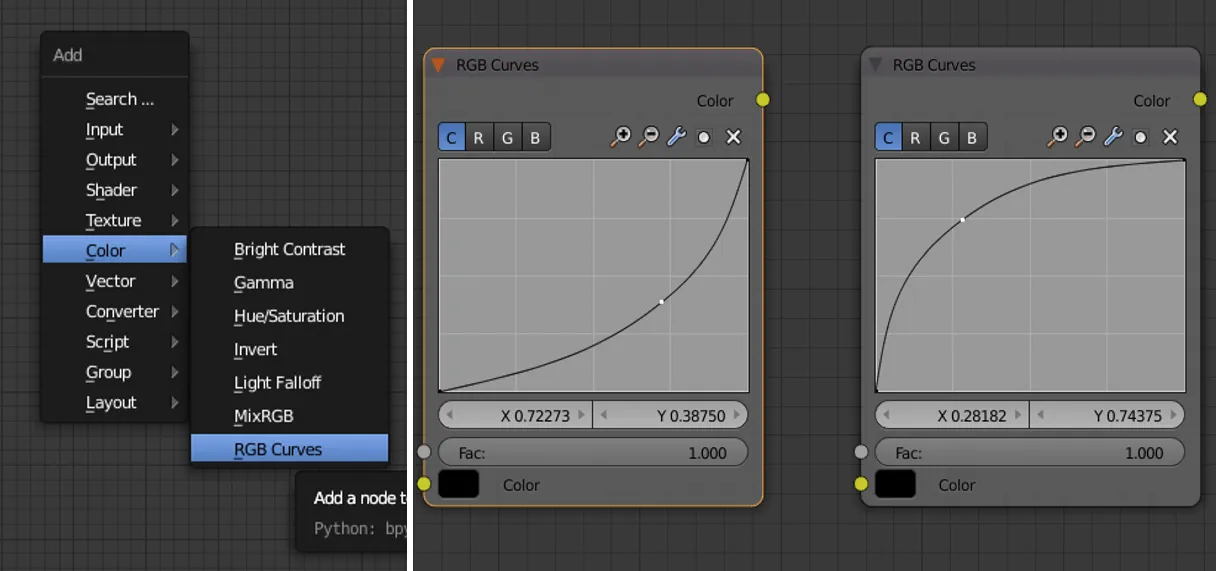Select curve control point on right graph
This screenshot has width=1216, height=571.
(x=962, y=219)
